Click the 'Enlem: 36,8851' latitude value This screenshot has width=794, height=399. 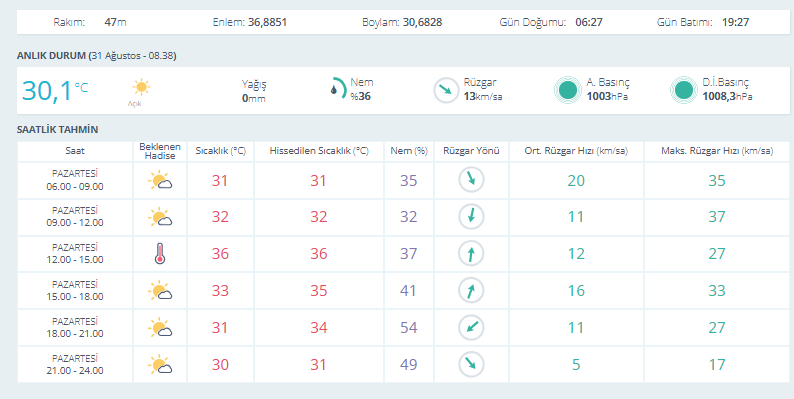point(250,22)
